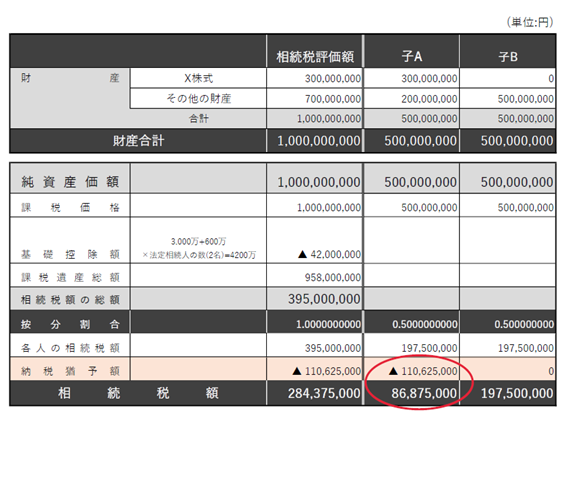
Task: Click the その他の財産 row label
Action: coord(199,98)
